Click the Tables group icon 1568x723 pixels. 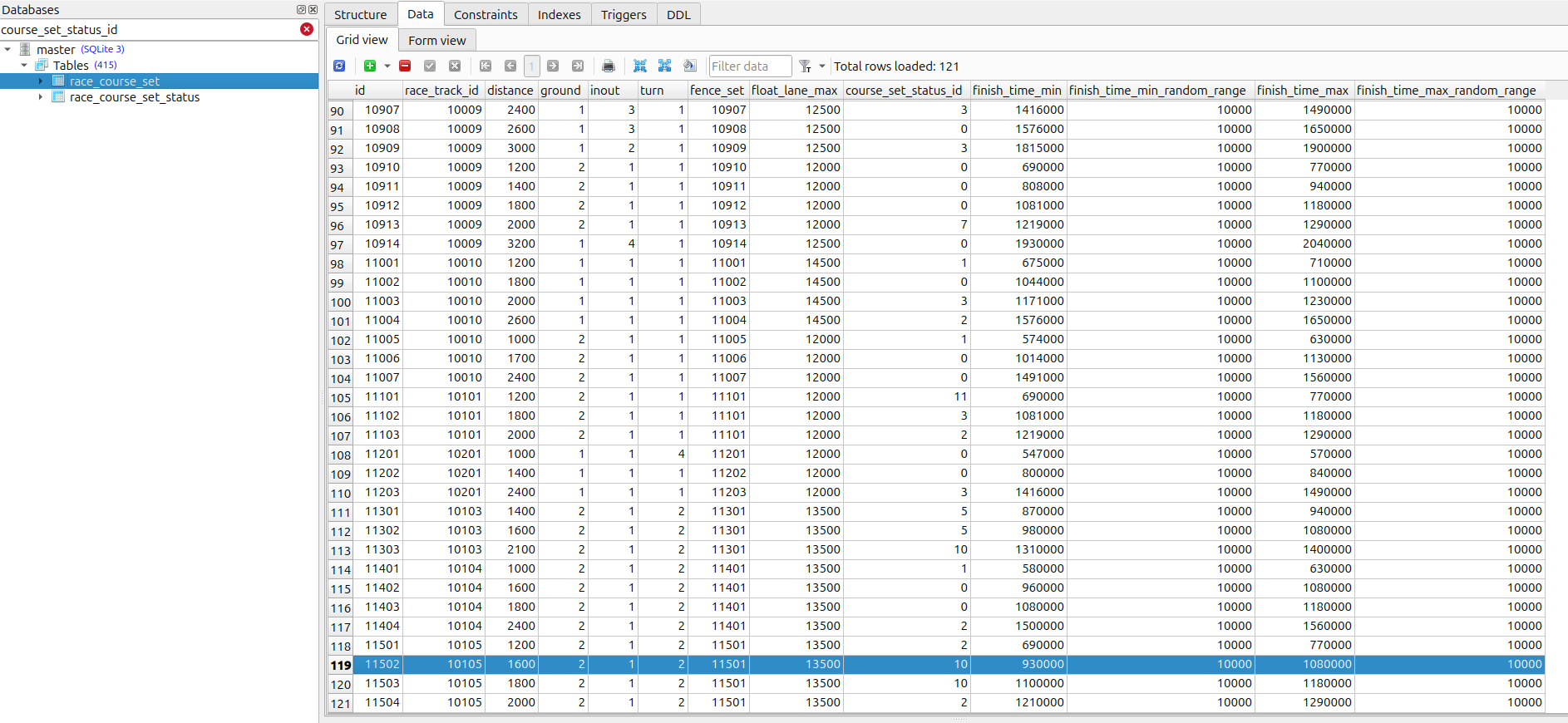click(x=41, y=65)
